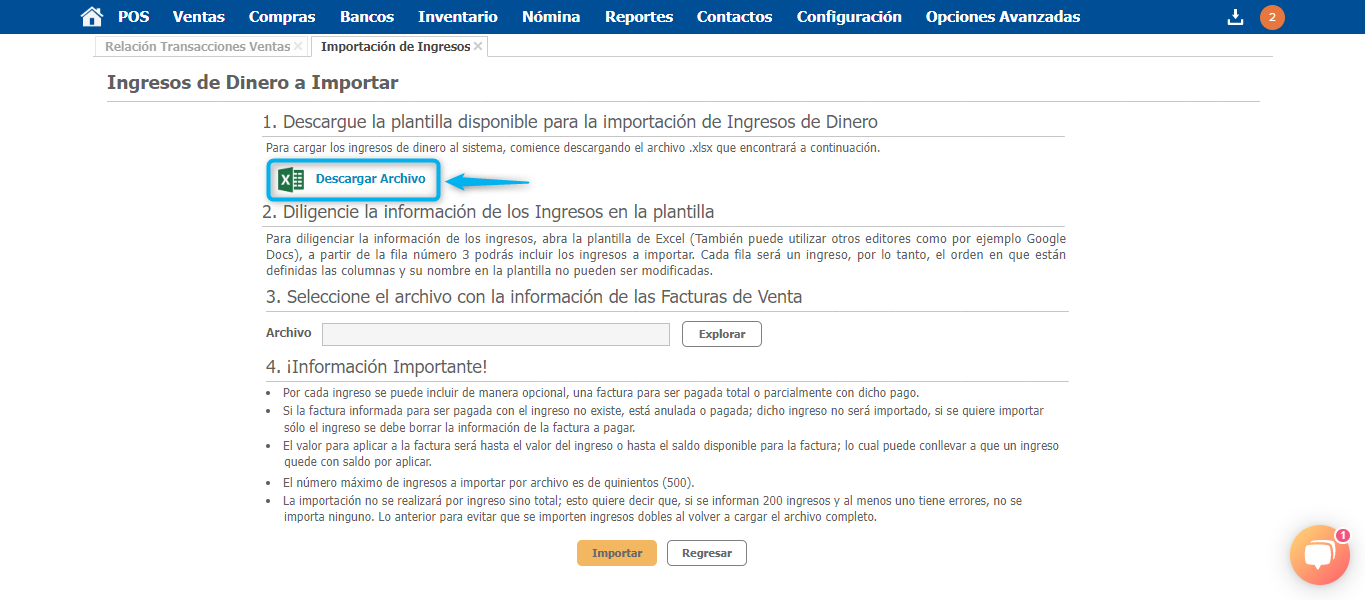Go to the home icon

(92, 17)
